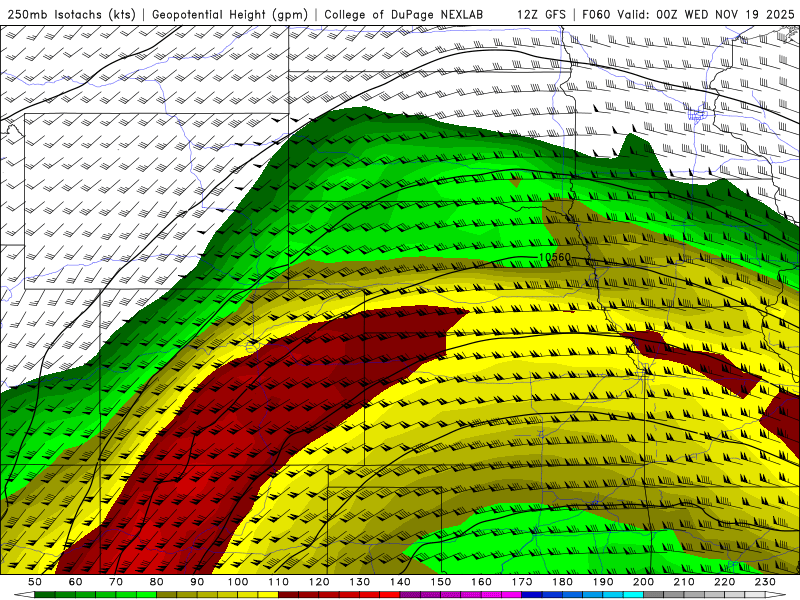Screen dimensions: 800x600
Task: Click the 'Geopotential Height (gpm)' title text
Action: [230, 15]
